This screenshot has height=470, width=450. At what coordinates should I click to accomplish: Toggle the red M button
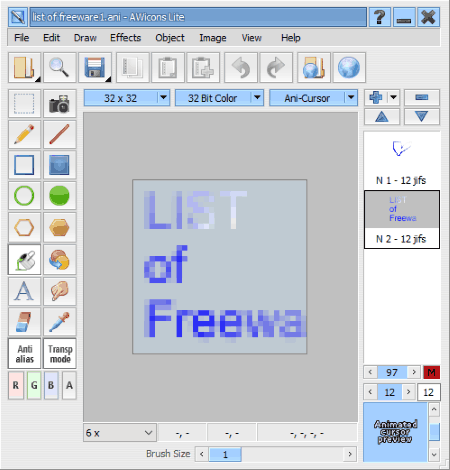pos(432,372)
